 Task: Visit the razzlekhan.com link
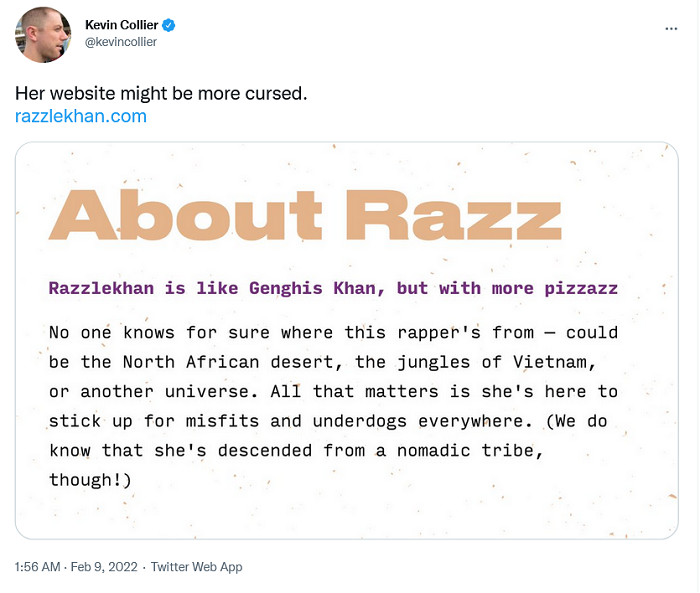pos(81,116)
